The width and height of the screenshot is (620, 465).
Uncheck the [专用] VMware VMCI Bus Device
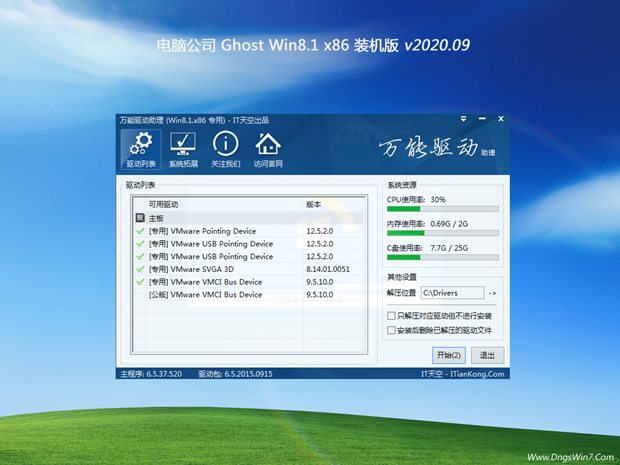140,282
